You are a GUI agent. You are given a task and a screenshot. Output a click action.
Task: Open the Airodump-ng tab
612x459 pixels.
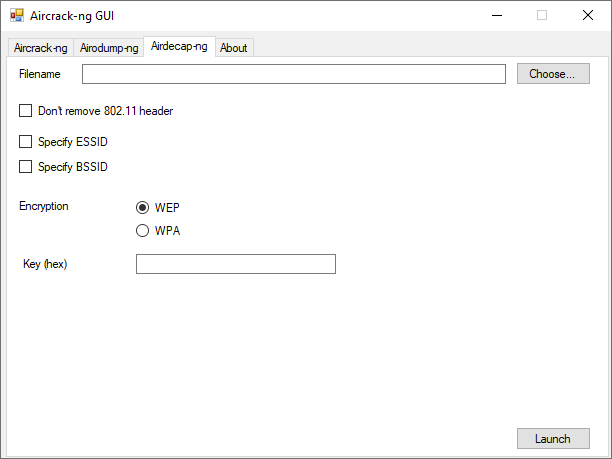pos(109,48)
